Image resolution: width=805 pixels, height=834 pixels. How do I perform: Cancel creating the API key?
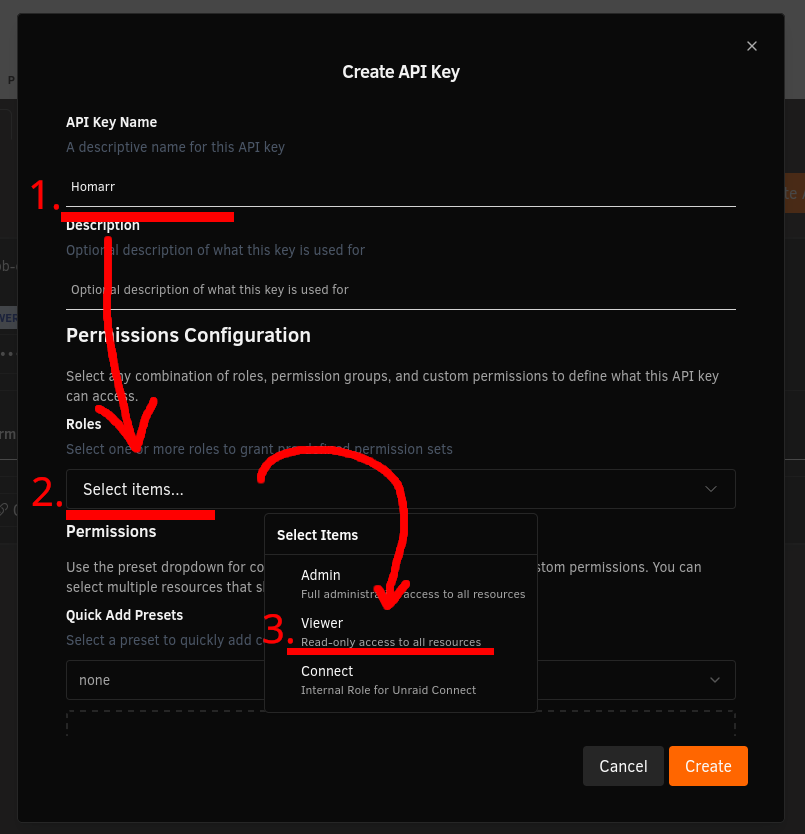coord(623,766)
